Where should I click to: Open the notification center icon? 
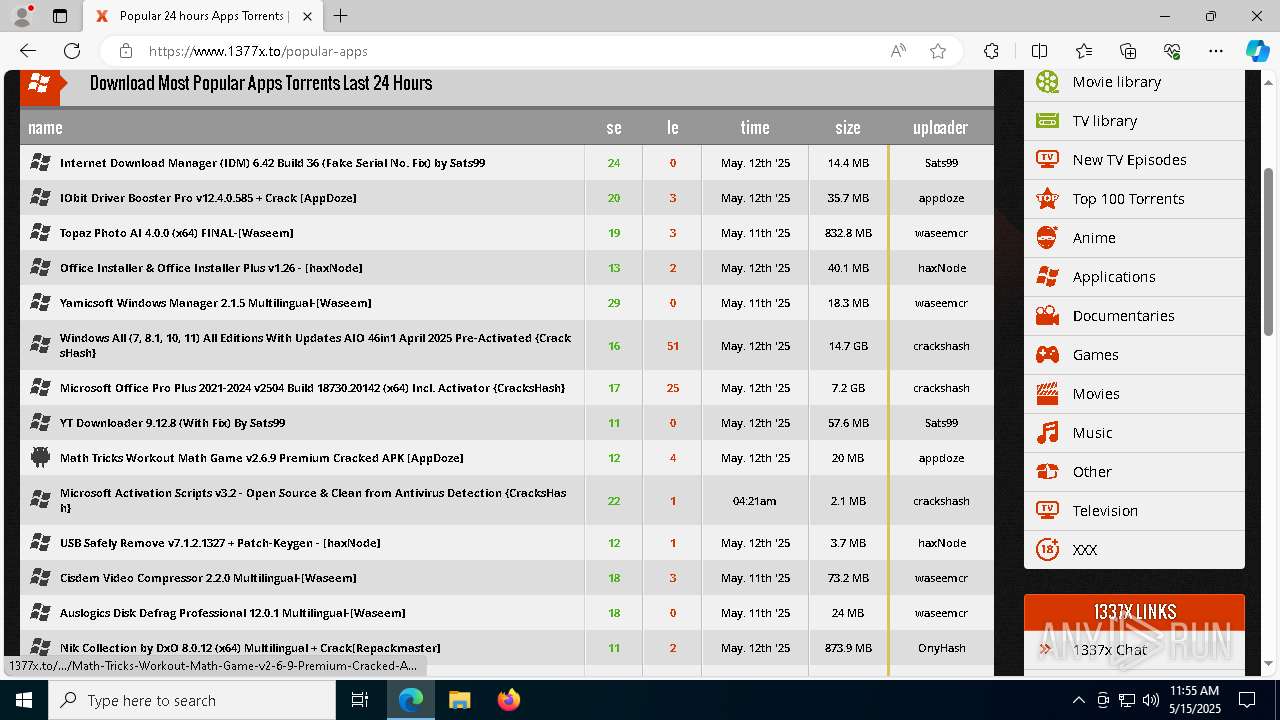1247,700
